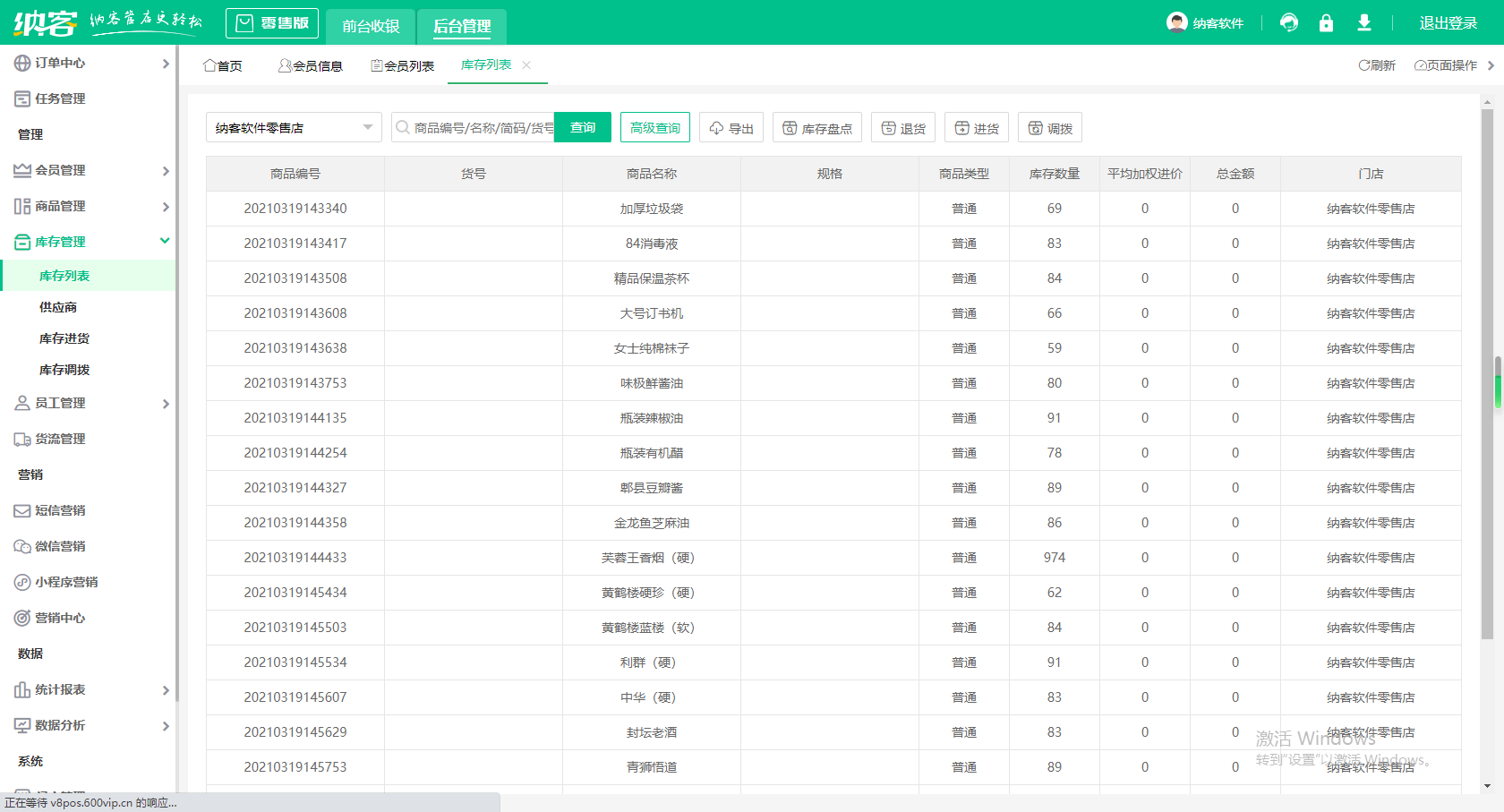
Task: Click the lock screen padlock icon
Action: (1326, 22)
